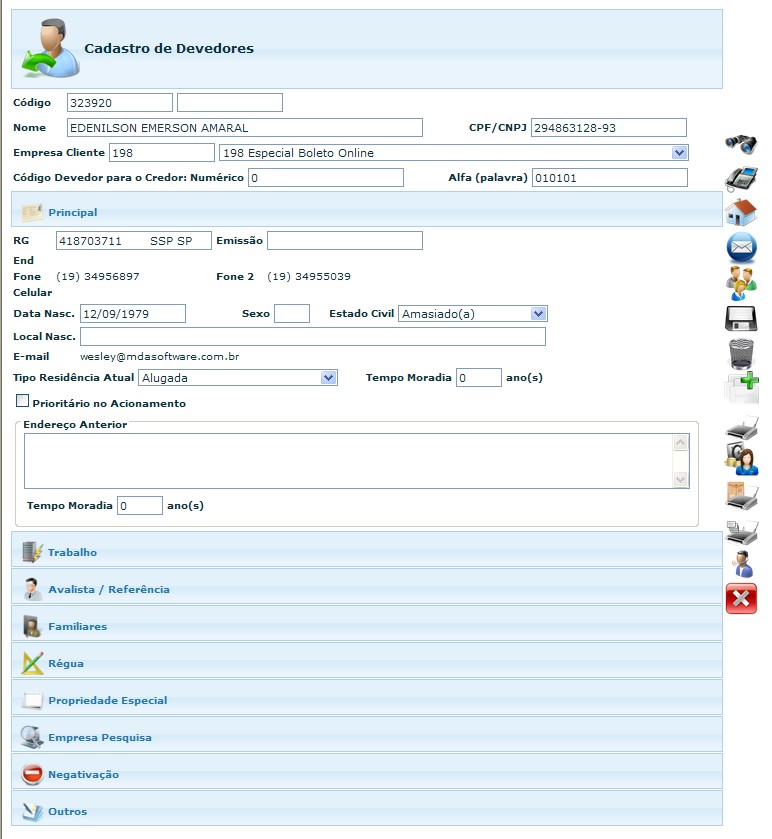Click the Principal section card icon
Screen dimensions: 772x839
pyautogui.click(x=32, y=212)
